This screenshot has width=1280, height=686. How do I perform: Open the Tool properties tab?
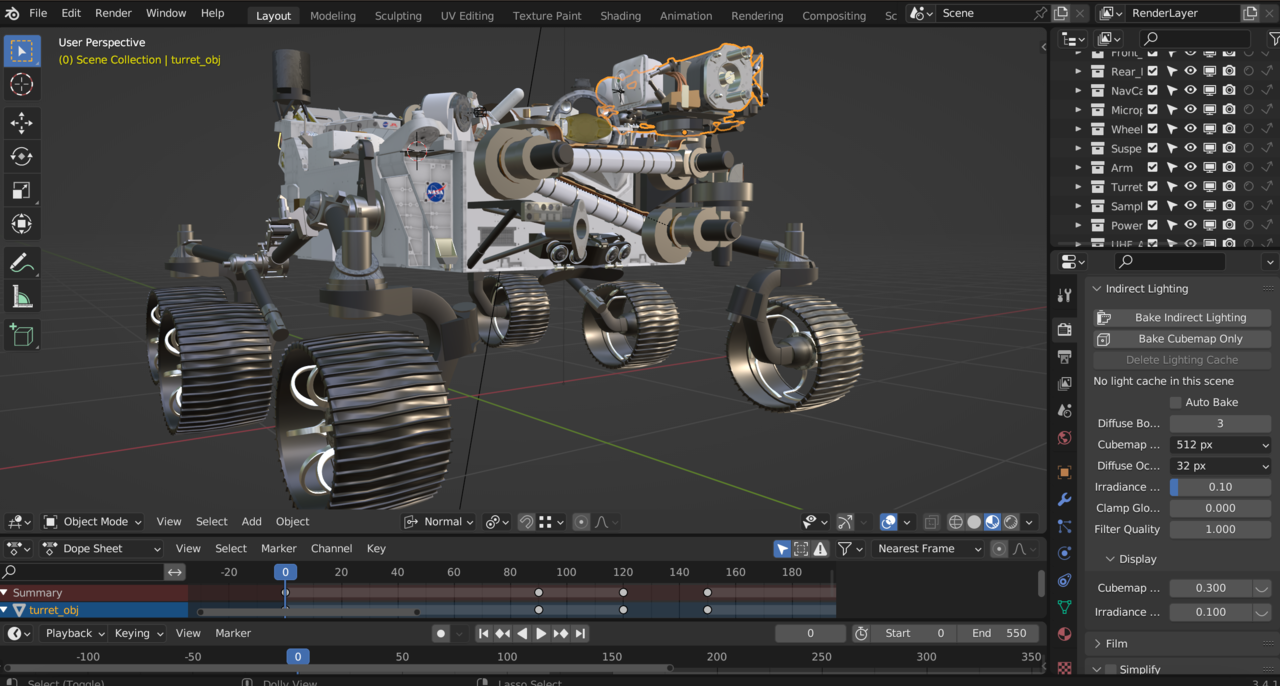coord(1064,296)
